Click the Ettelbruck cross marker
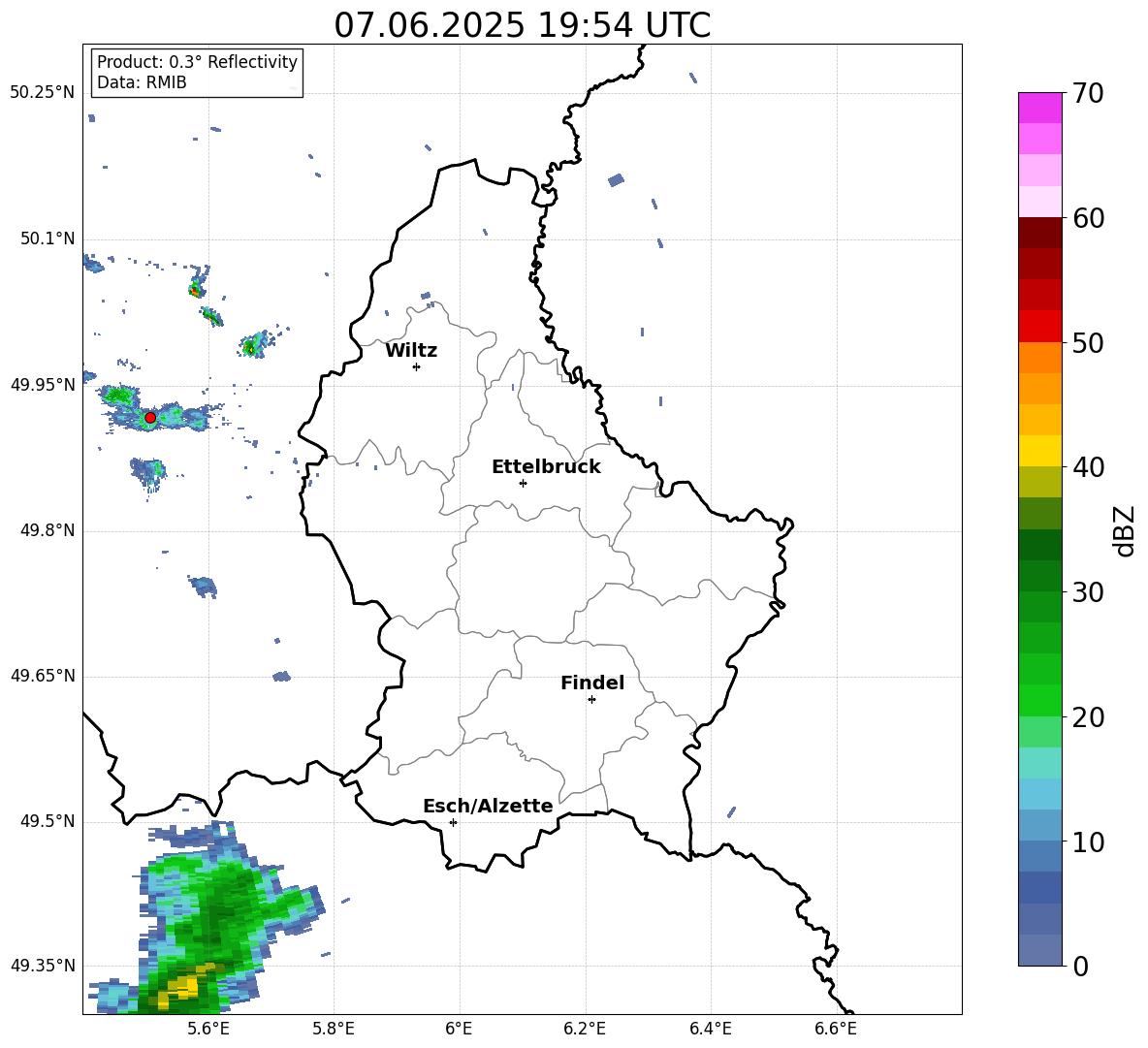1148x1048 pixels. point(523,483)
